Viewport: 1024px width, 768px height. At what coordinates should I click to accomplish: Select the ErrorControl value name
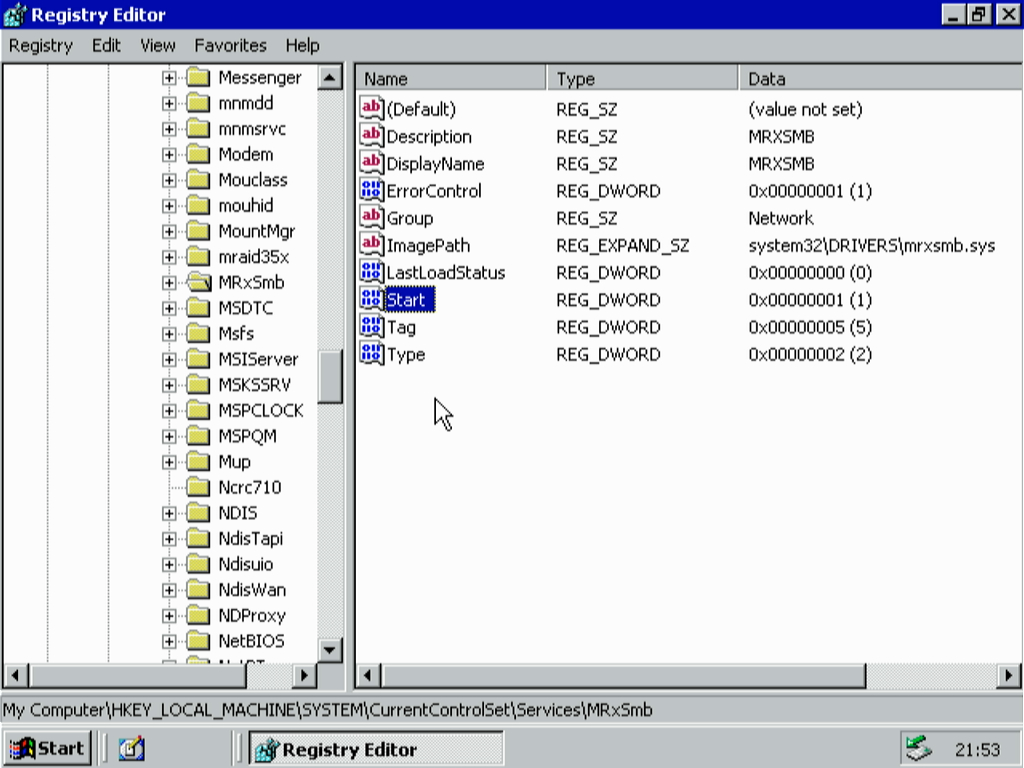pos(434,191)
